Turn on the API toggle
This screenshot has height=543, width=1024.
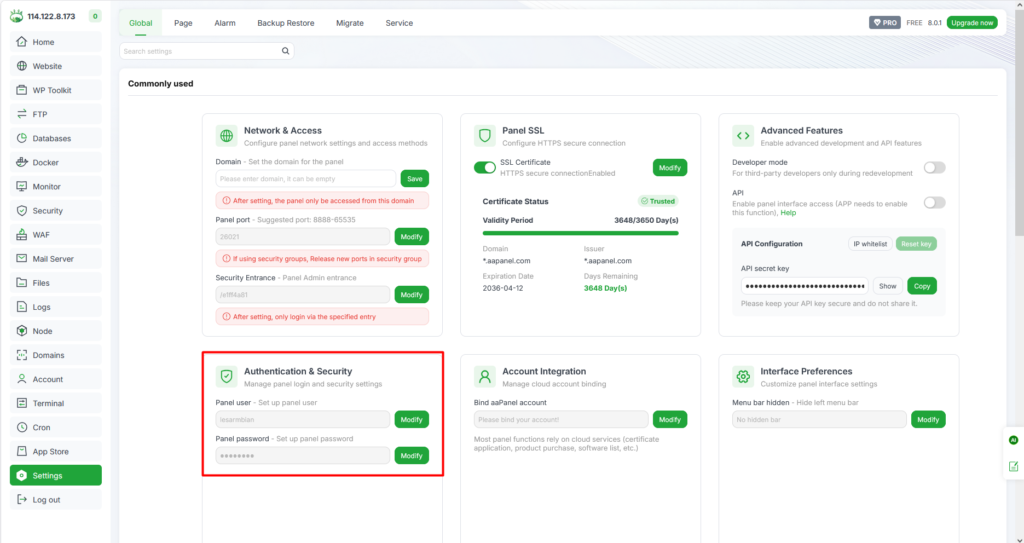(x=934, y=202)
